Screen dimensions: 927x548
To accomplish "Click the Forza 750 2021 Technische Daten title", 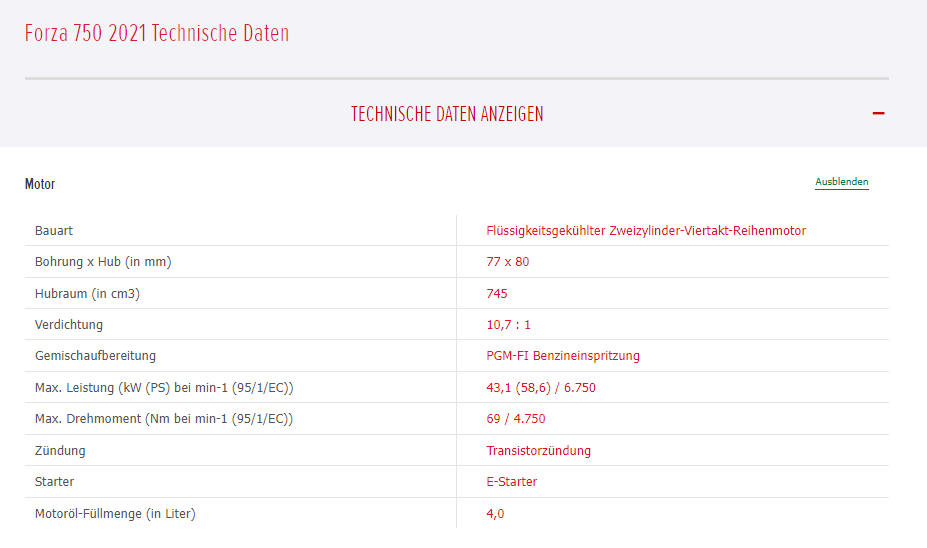I will point(157,33).
